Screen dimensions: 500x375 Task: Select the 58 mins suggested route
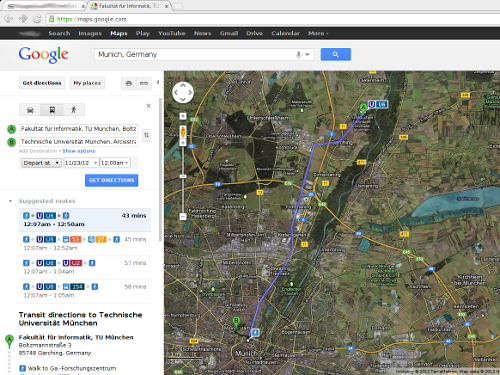point(85,291)
